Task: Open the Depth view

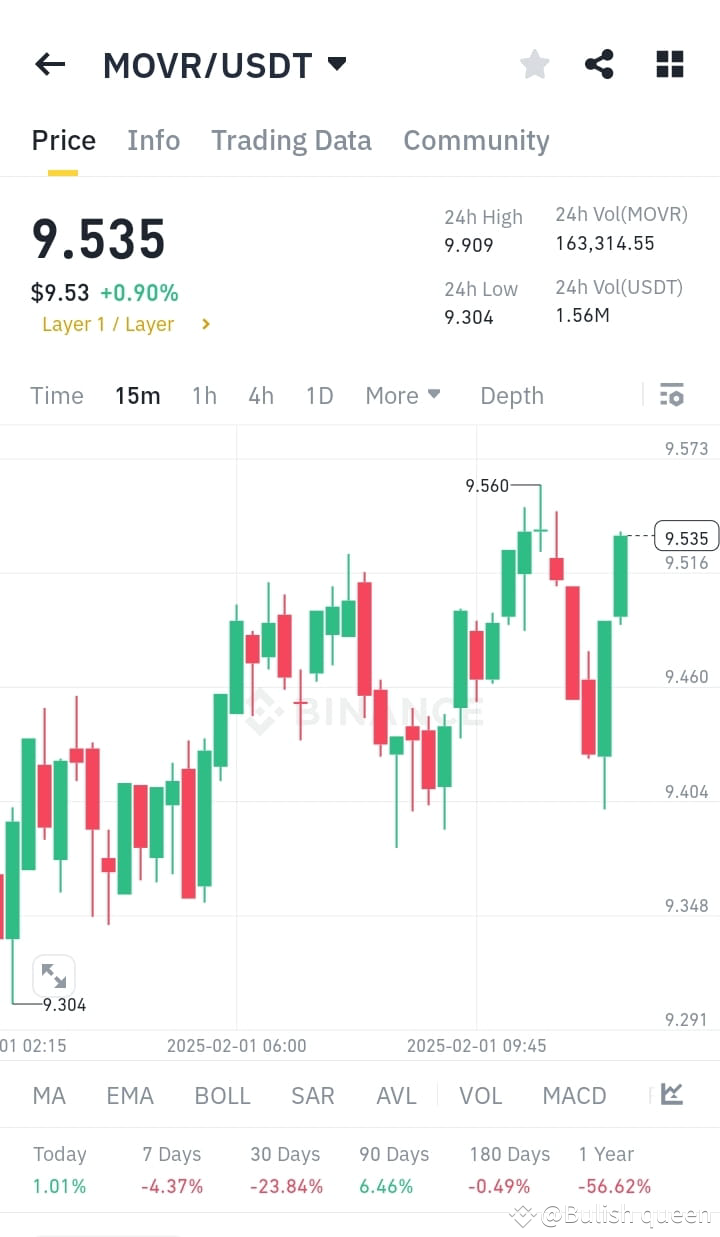Action: click(511, 395)
